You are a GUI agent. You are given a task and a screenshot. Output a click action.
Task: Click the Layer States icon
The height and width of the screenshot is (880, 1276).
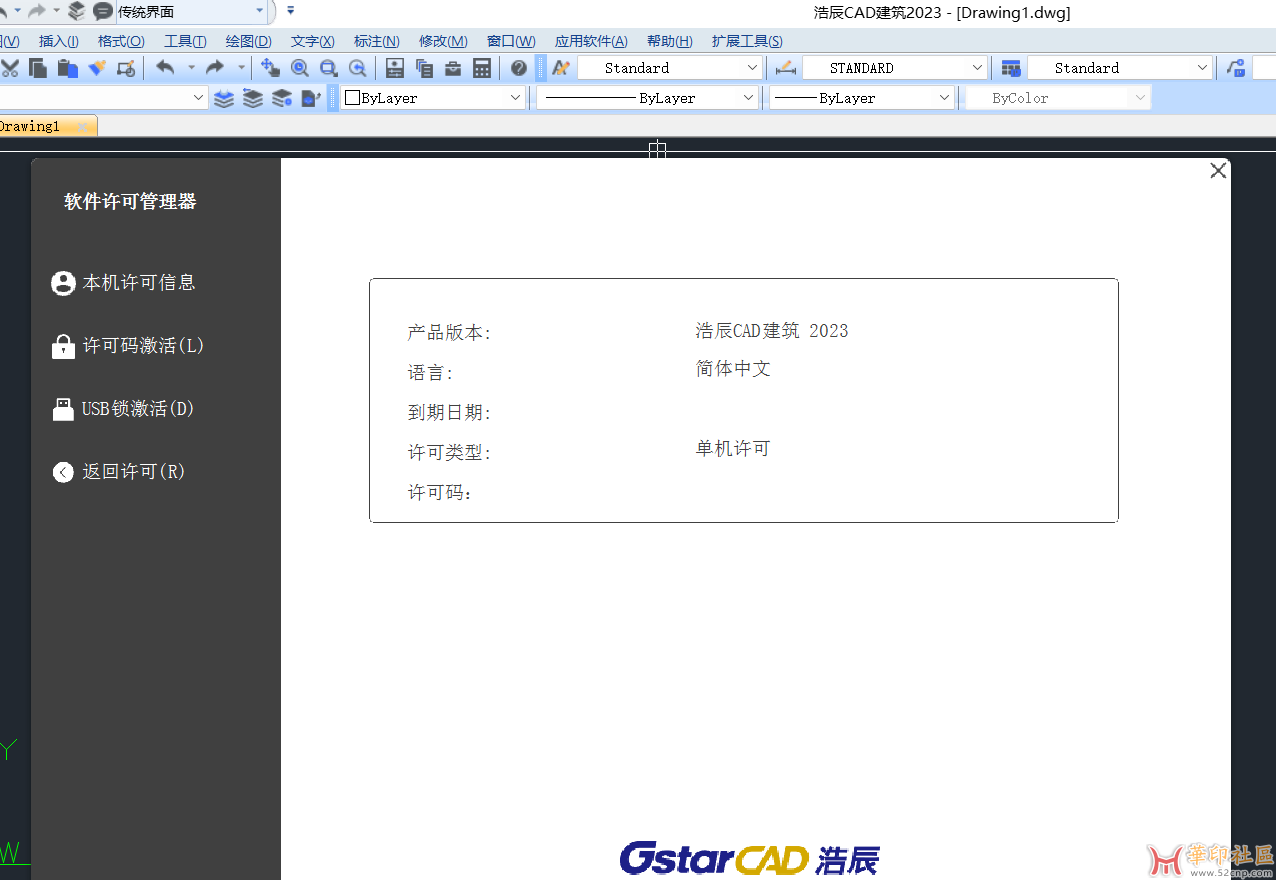tap(282, 98)
